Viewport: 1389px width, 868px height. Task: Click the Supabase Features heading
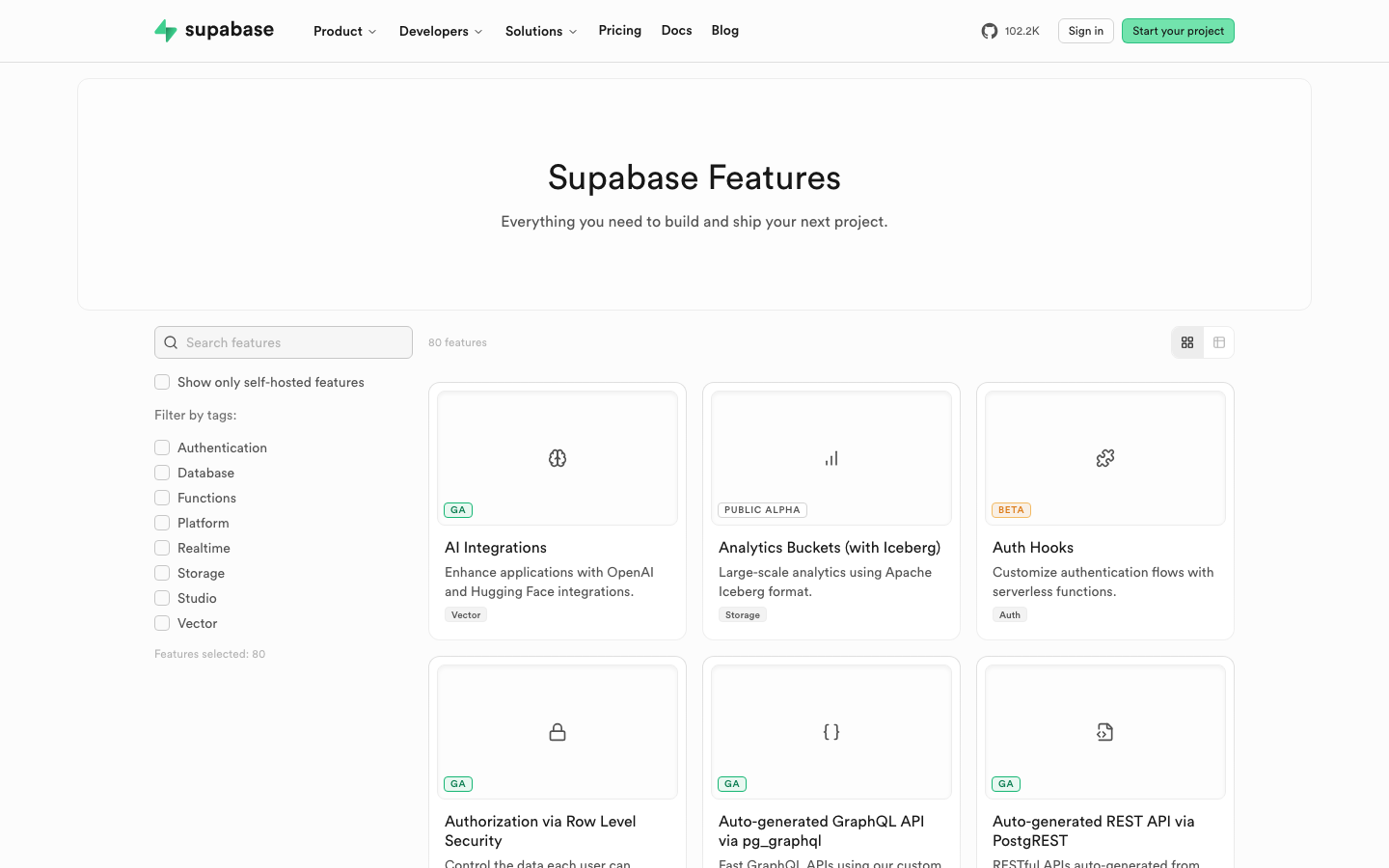coord(694,177)
